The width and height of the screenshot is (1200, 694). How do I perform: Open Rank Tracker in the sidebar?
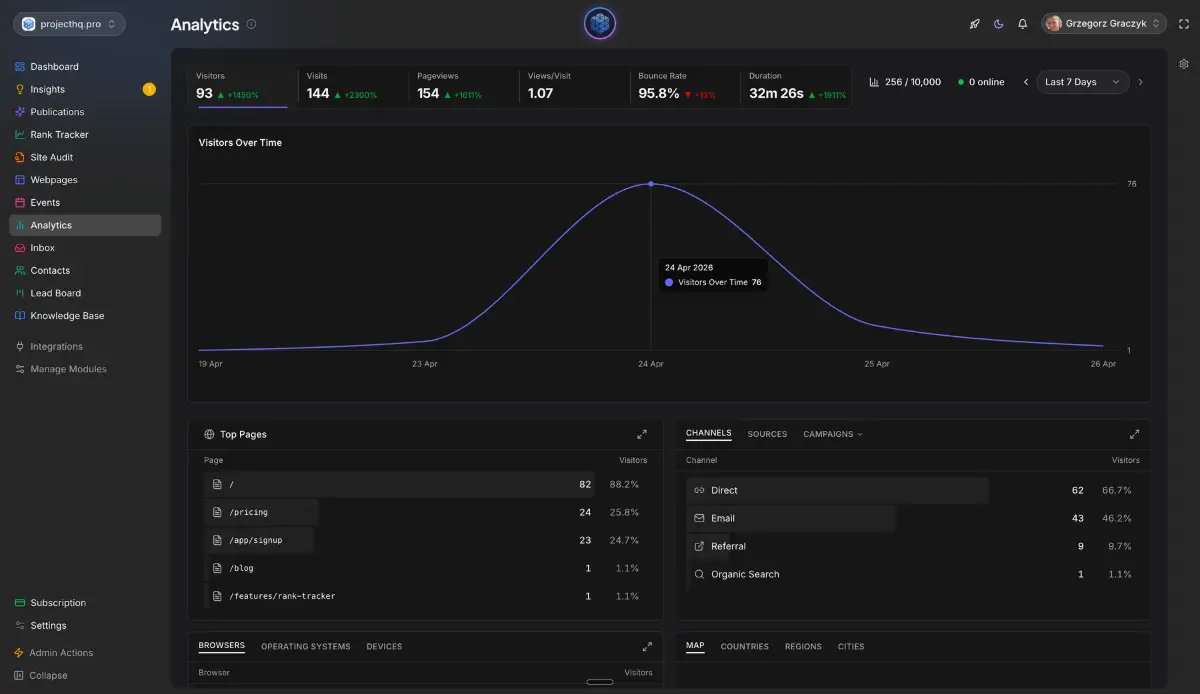click(x=59, y=135)
